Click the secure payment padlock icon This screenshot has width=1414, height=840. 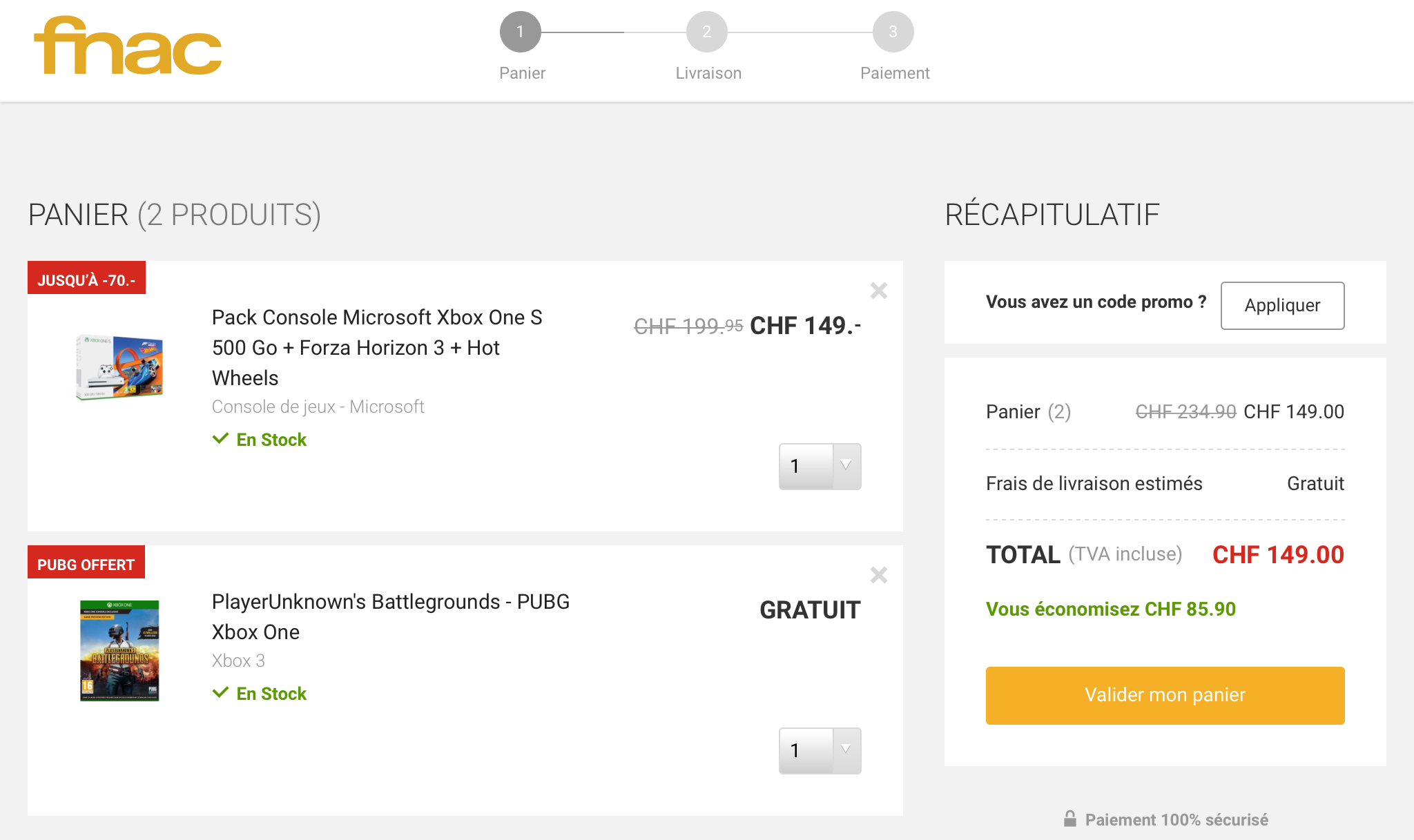click(1069, 819)
